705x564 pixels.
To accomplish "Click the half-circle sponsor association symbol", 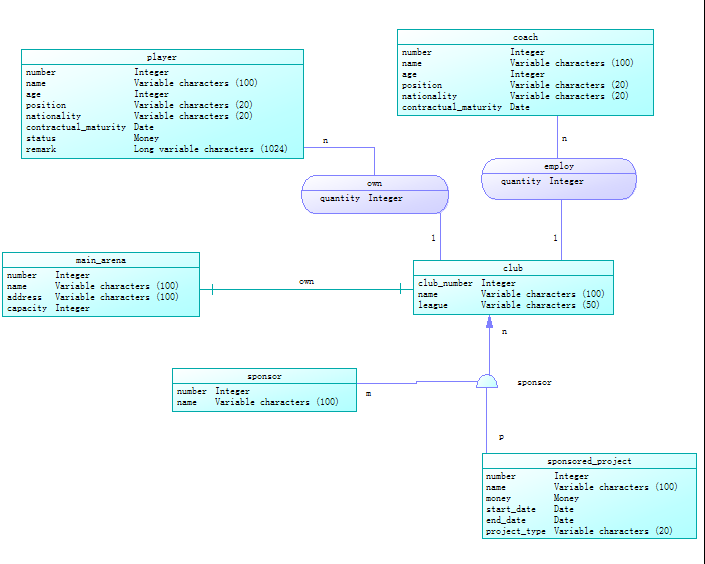I will point(487,381).
